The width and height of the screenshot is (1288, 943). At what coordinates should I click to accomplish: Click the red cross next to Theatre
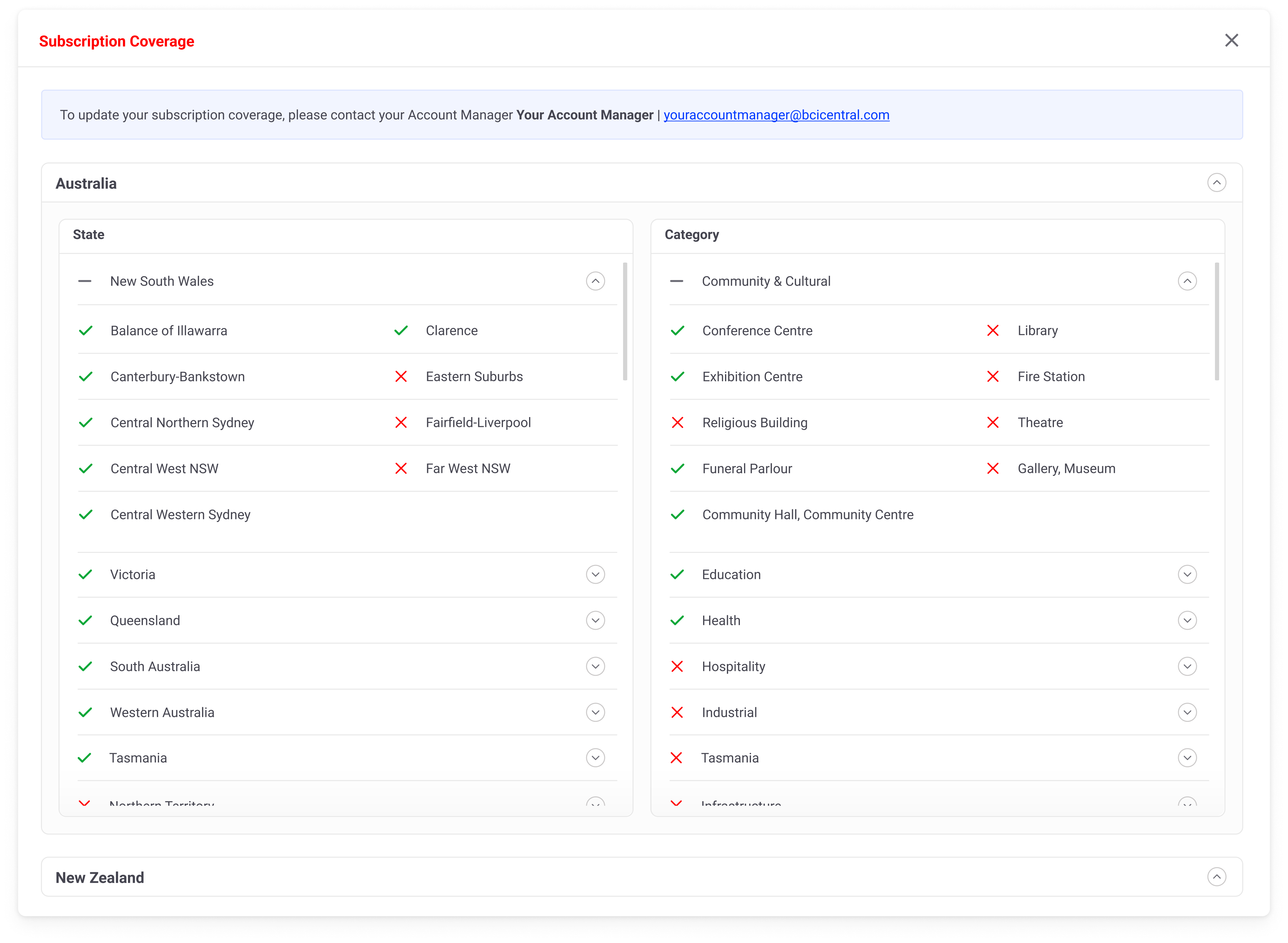tap(993, 422)
